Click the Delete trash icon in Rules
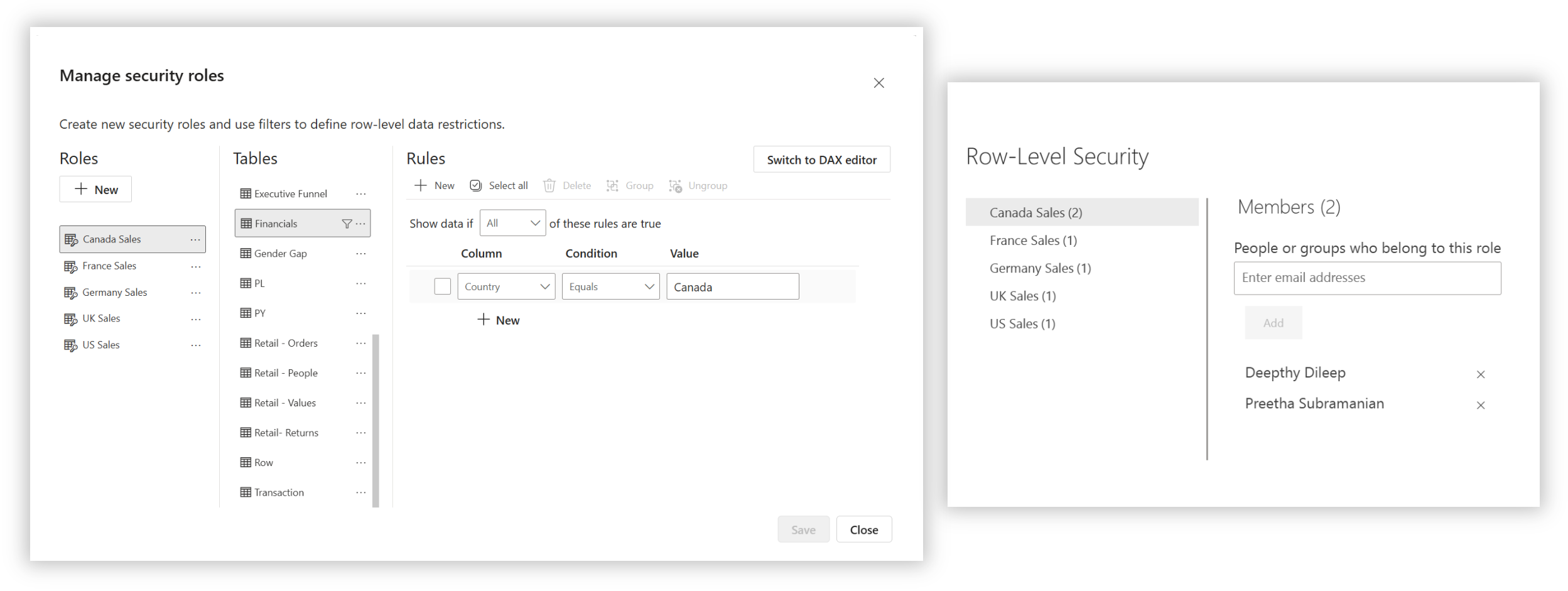Screen dimensions: 1568x591 tap(549, 186)
